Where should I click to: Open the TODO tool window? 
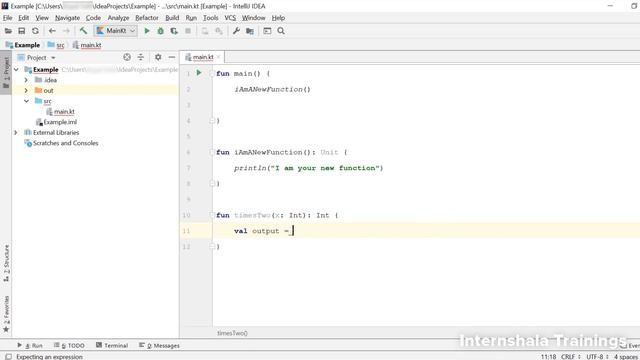[69, 345]
